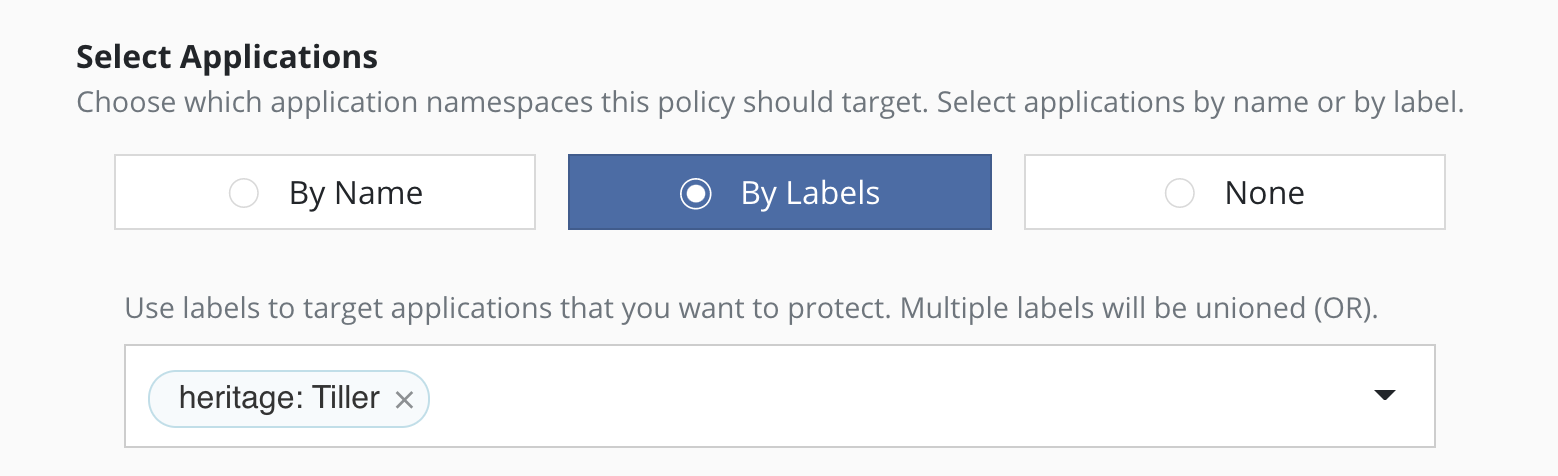Select the None radio button

coord(1180,193)
